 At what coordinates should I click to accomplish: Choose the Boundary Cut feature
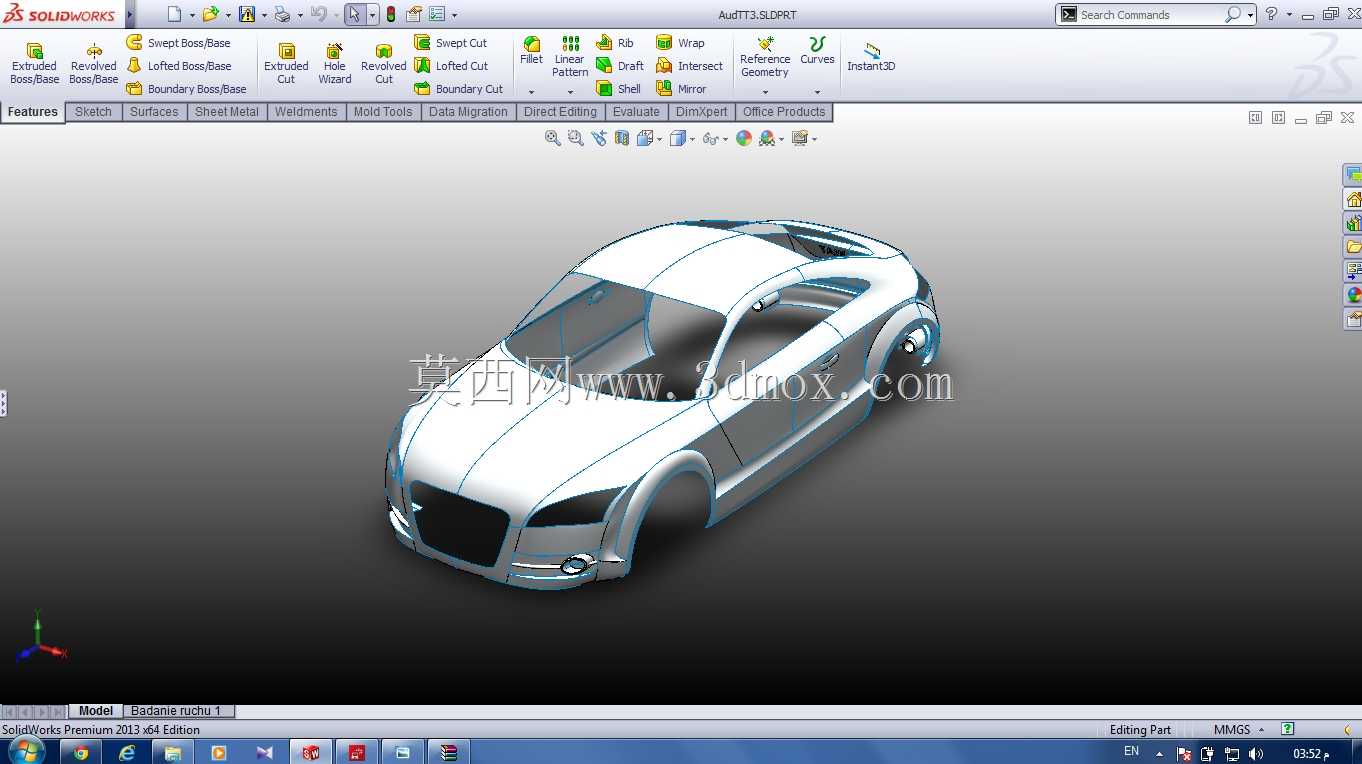(x=459, y=89)
